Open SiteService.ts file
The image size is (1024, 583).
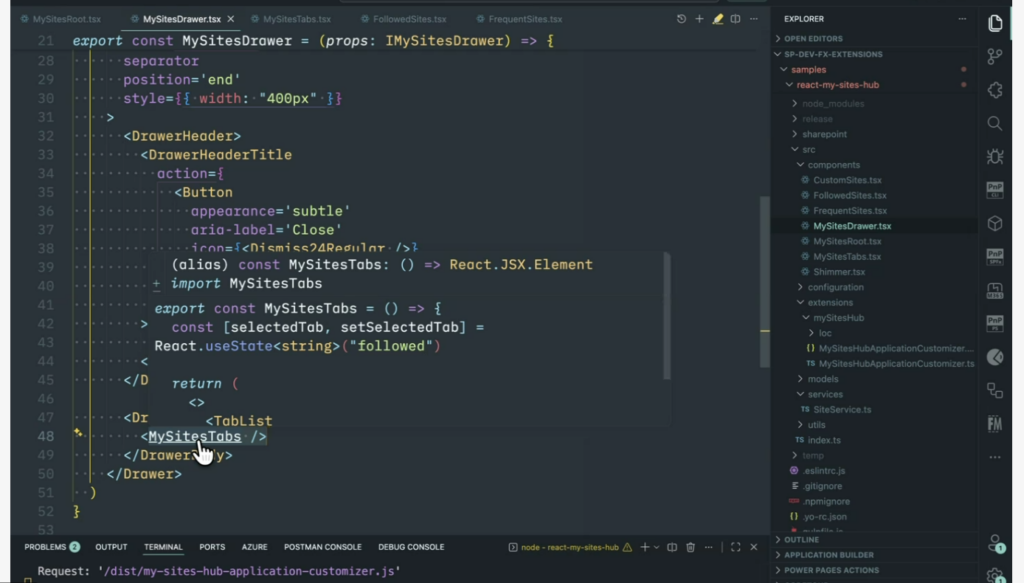pos(842,409)
